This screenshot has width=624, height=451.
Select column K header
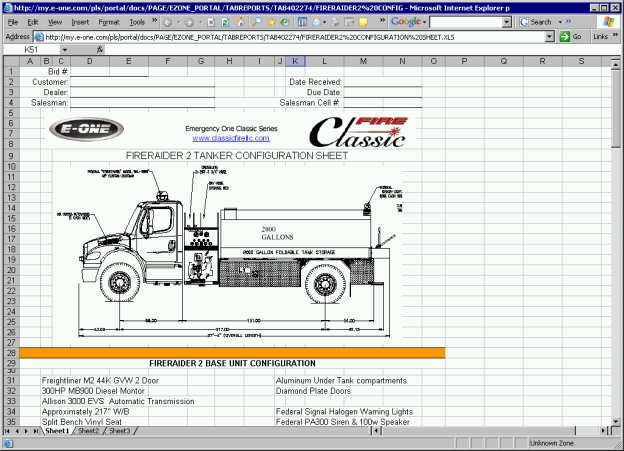[x=295, y=61]
